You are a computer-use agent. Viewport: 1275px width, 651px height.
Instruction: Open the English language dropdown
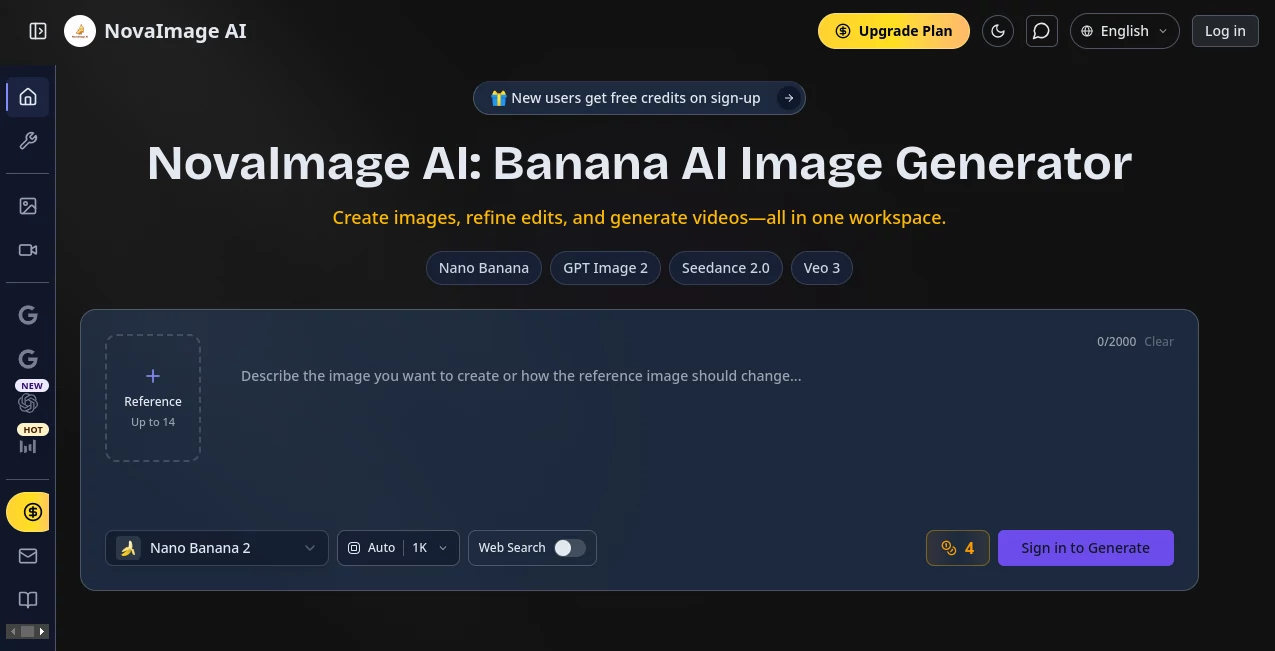click(x=1125, y=31)
